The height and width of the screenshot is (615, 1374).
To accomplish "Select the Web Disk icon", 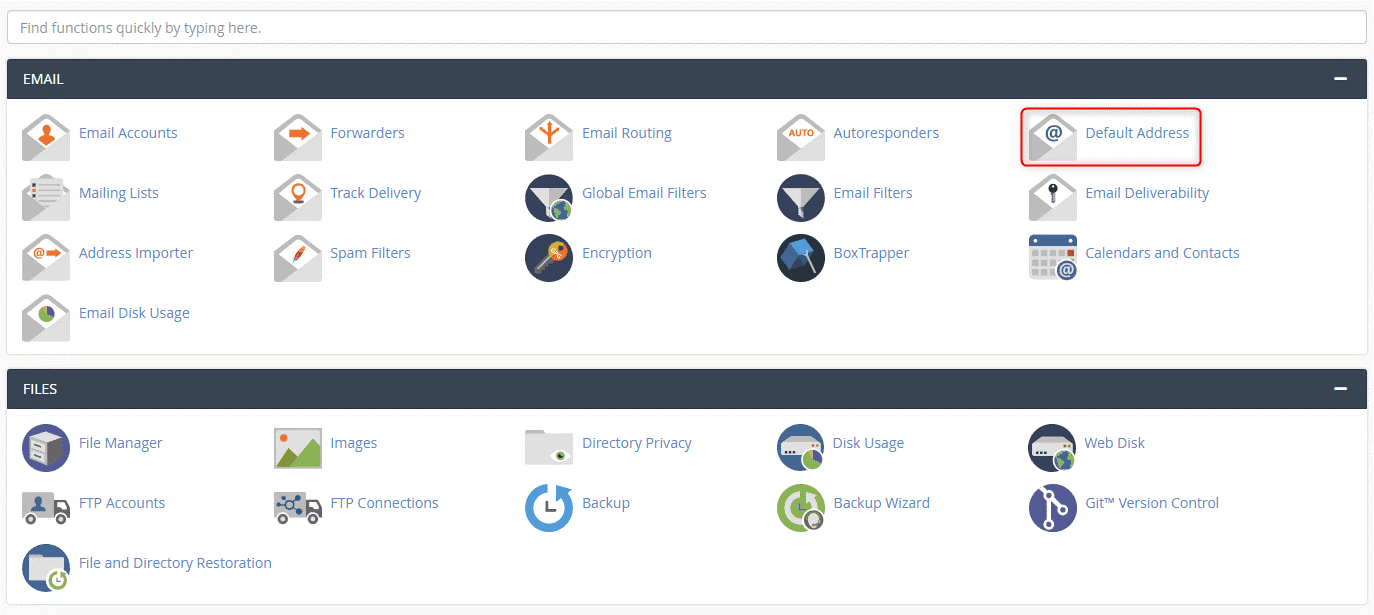I will [x=1052, y=447].
